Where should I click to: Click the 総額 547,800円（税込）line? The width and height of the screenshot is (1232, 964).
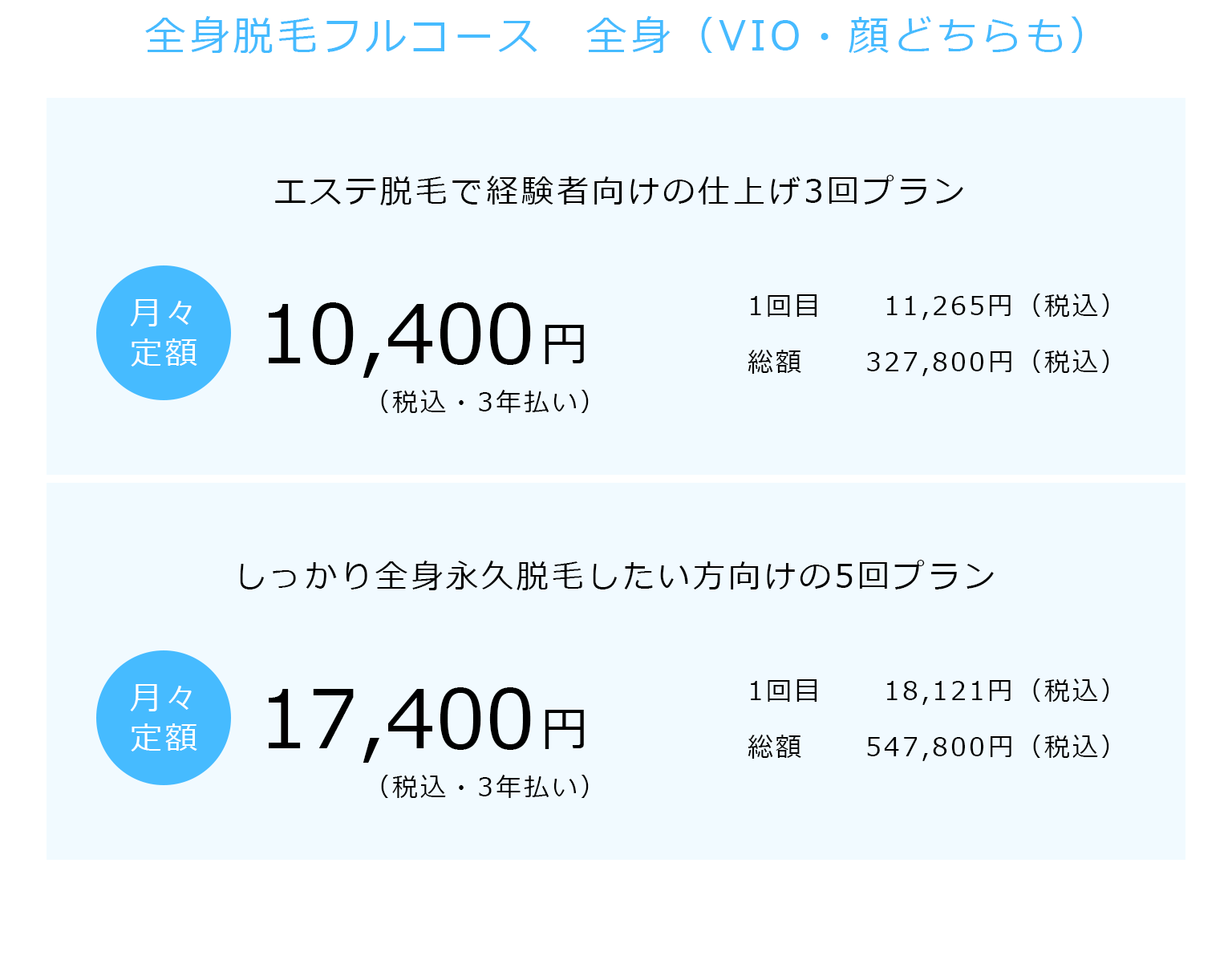[931, 747]
